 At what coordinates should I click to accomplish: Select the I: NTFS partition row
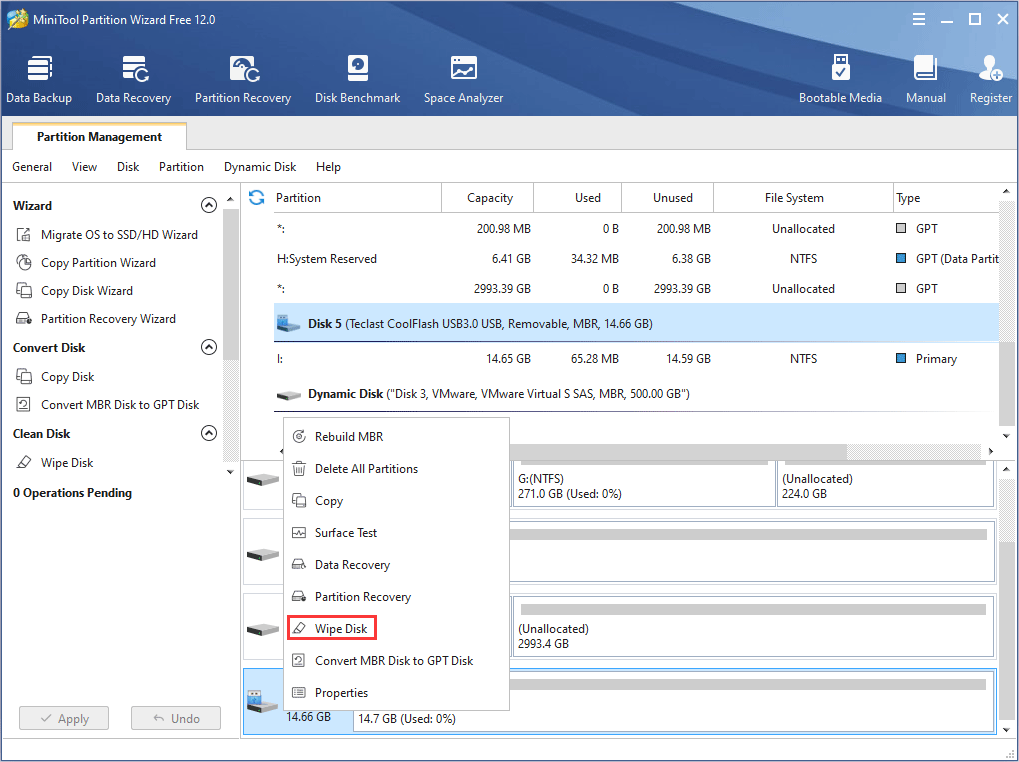click(636, 359)
